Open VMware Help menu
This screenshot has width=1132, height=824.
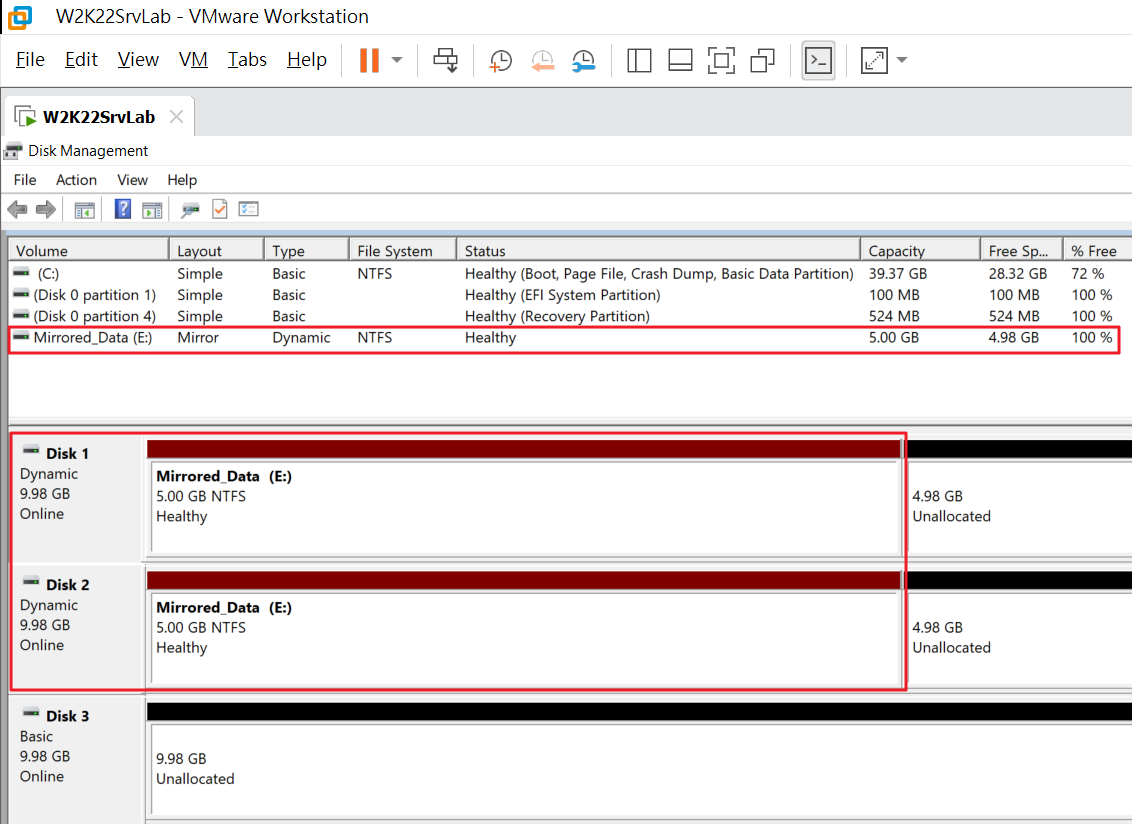[x=307, y=59]
